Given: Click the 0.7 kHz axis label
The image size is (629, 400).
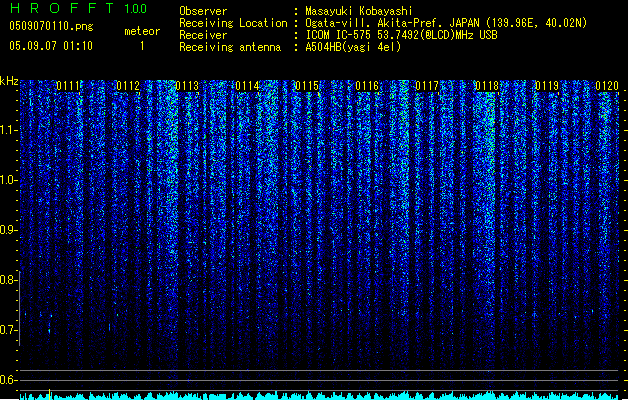Looking at the screenshot, I should pyautogui.click(x=9, y=330).
